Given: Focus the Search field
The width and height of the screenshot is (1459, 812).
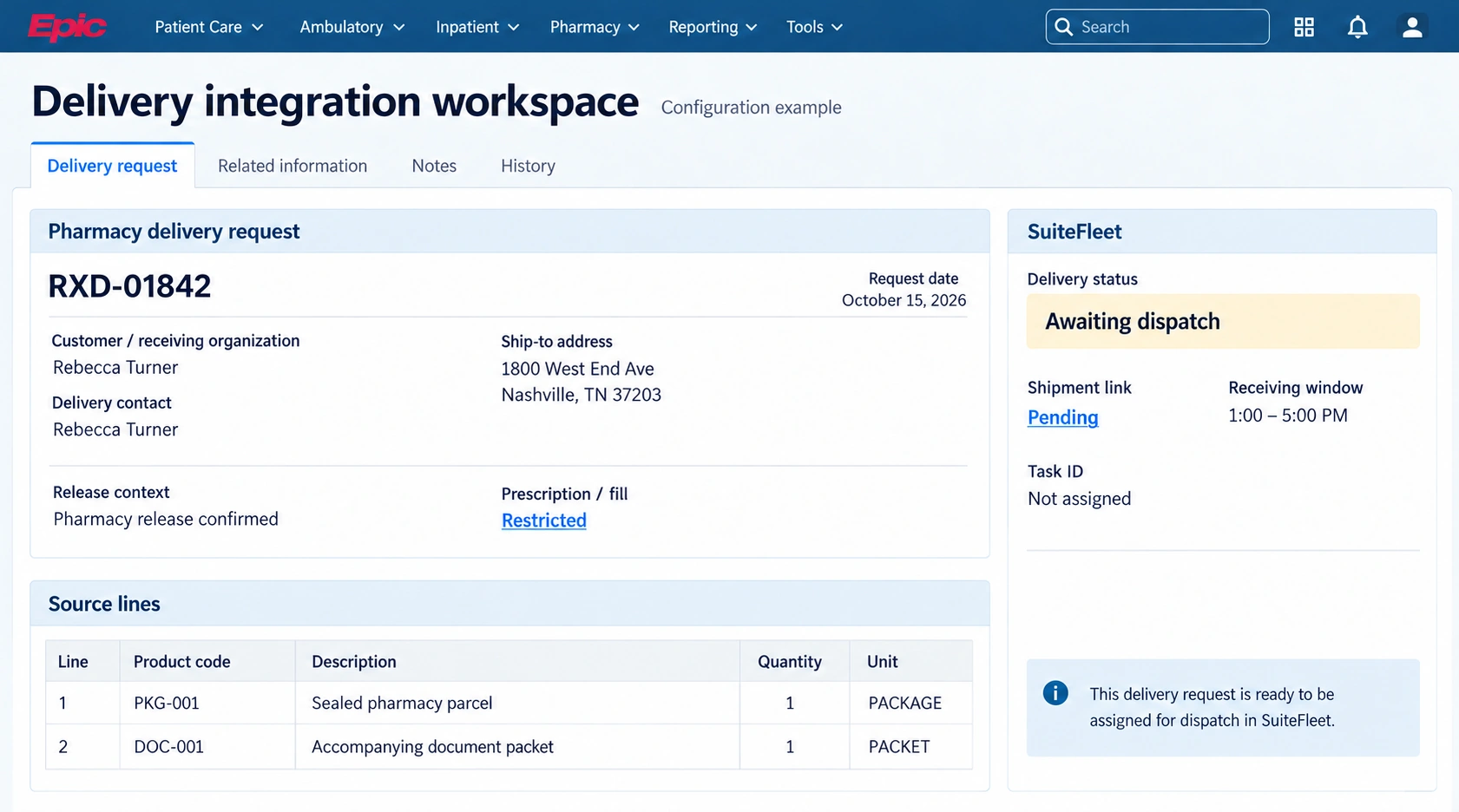Looking at the screenshot, I should click(x=1157, y=27).
